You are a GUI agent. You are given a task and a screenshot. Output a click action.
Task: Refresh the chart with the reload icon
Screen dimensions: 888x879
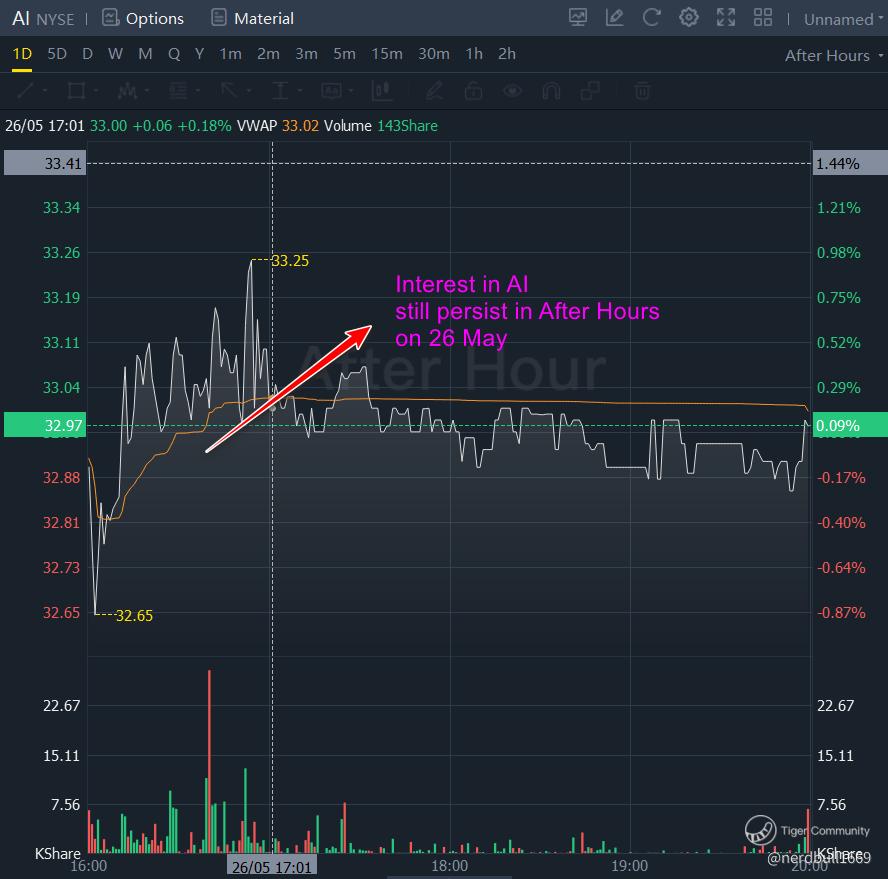[x=651, y=18]
